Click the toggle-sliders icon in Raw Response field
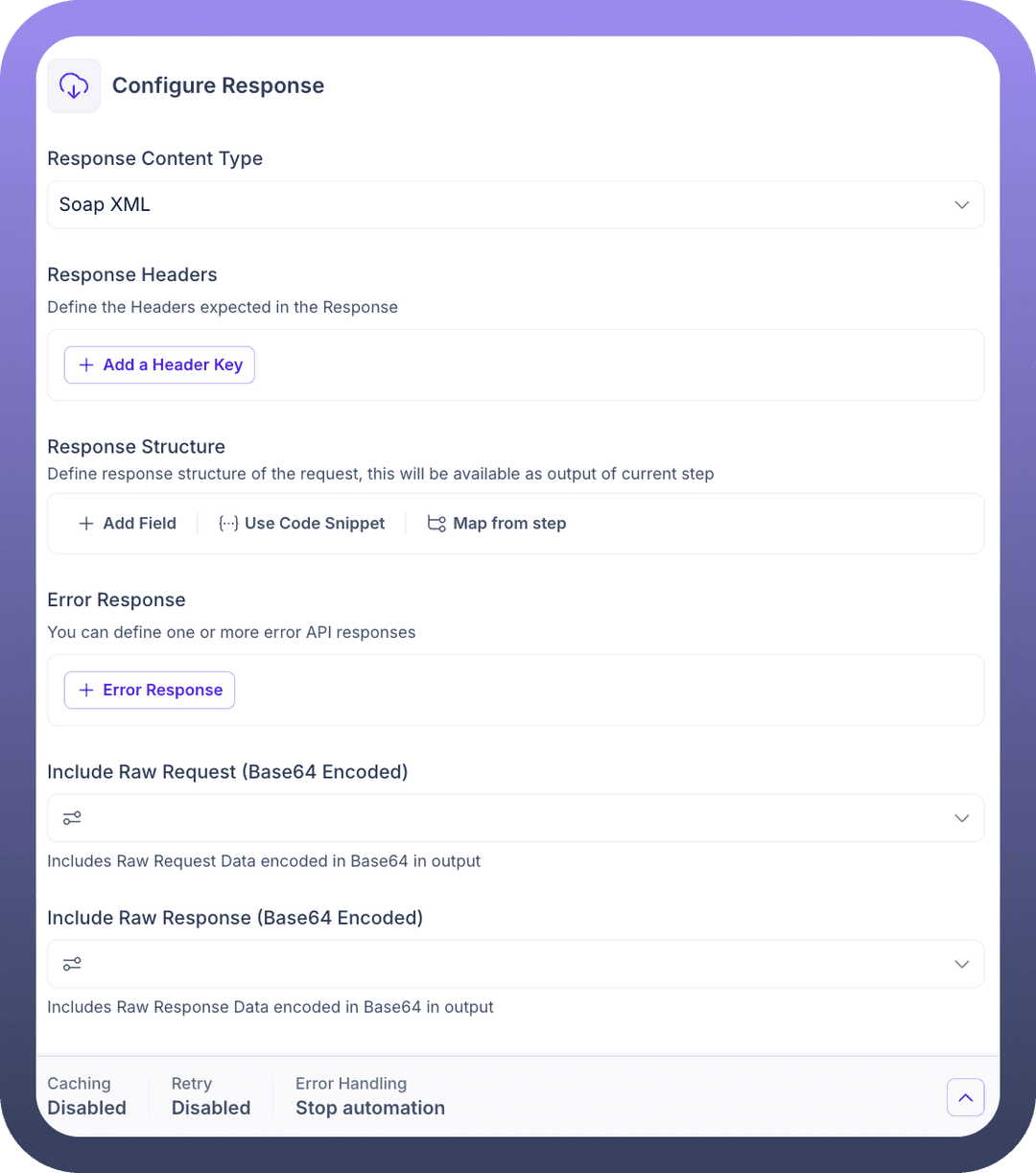Viewport: 1036px width, 1173px height. pos(72,964)
